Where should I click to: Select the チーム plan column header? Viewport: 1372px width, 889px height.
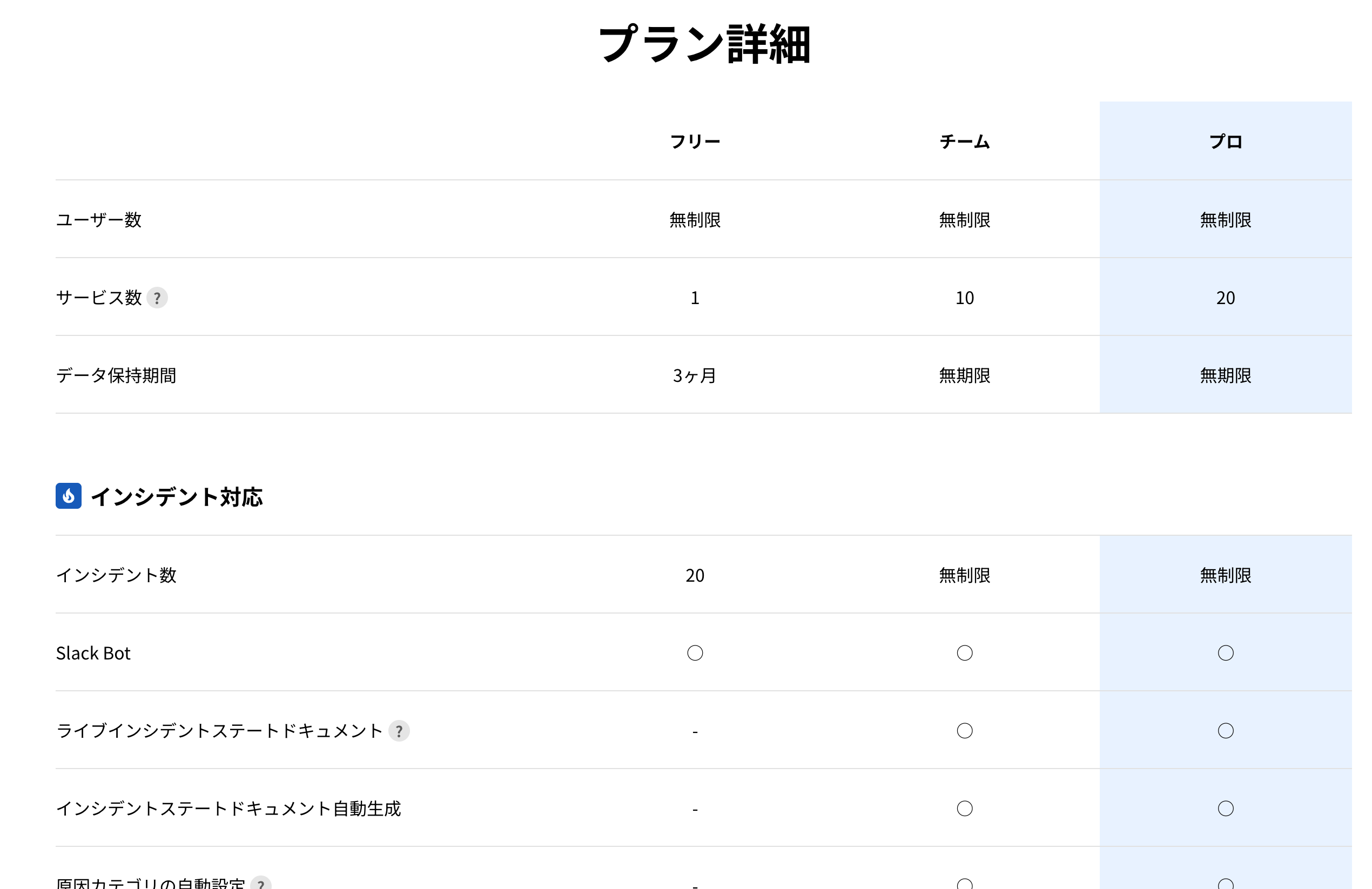[964, 142]
